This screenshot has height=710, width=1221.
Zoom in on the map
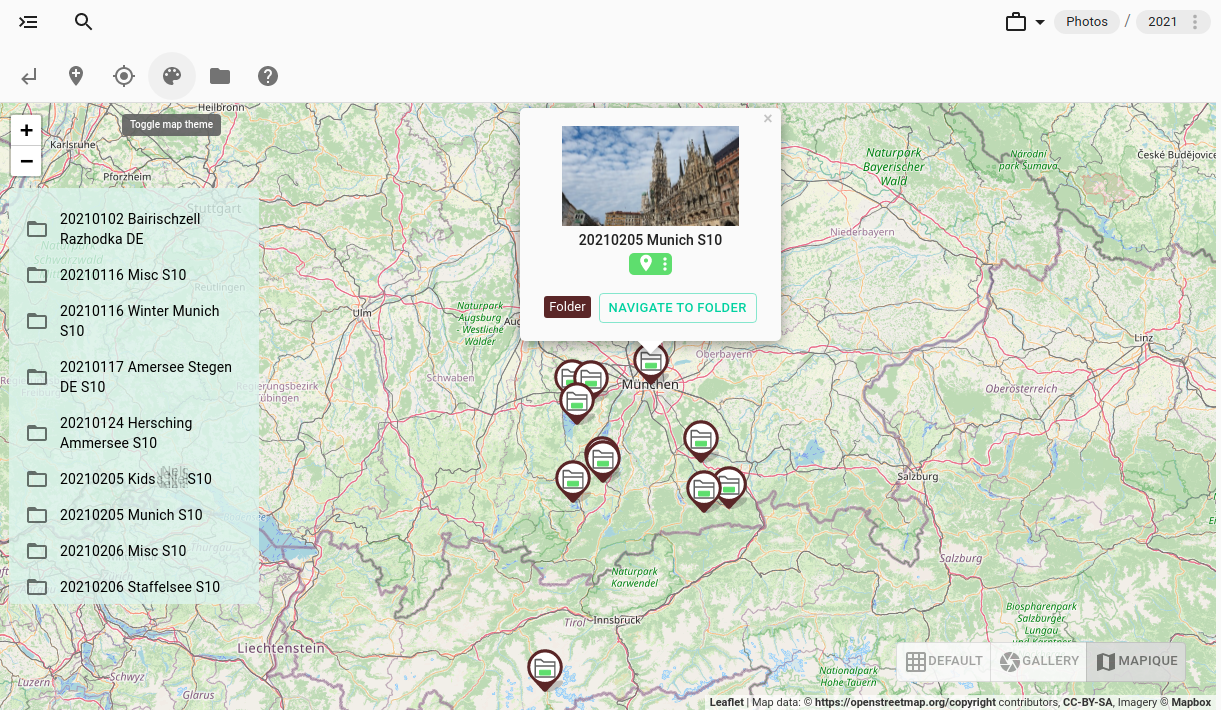[x=26, y=130]
